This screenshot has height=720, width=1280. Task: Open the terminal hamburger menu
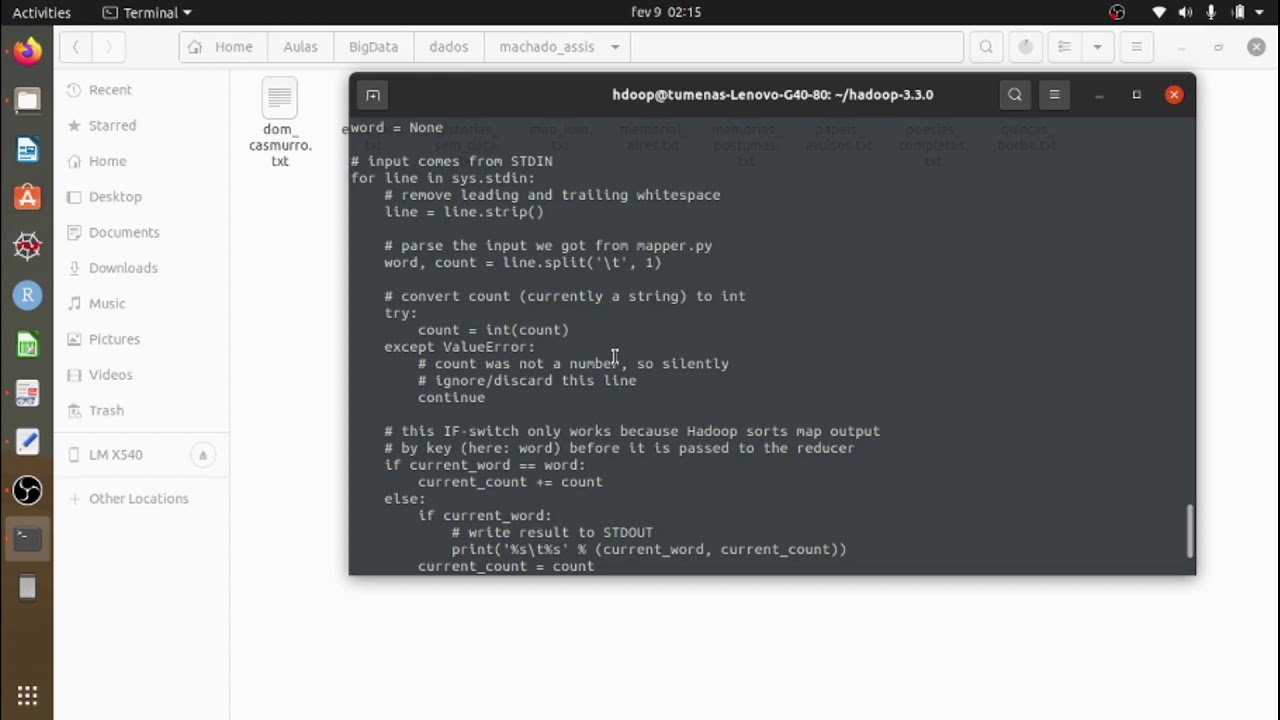pos(1054,95)
